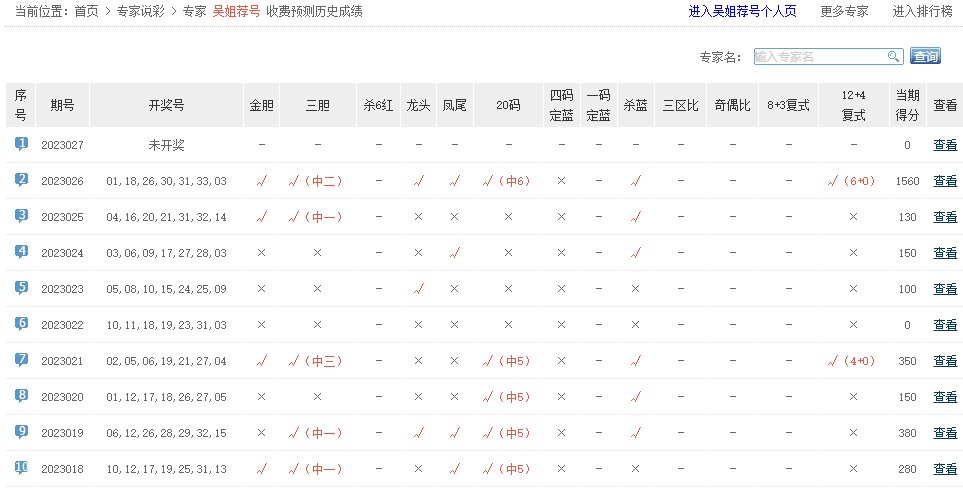Open 查看 link for issue 2023027
963x488 pixels.
tap(944, 145)
